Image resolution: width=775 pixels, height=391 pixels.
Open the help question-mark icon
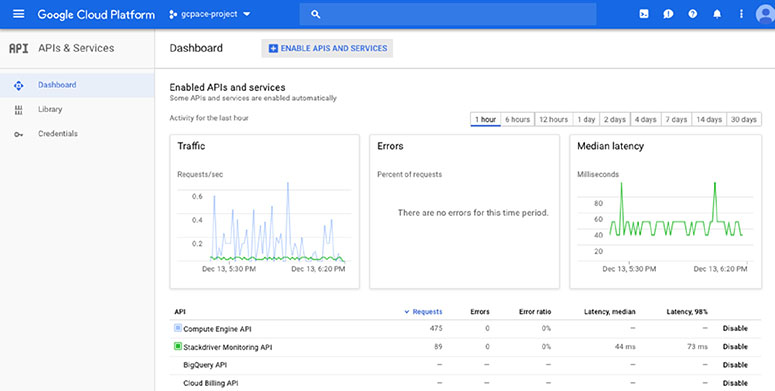tap(692, 14)
